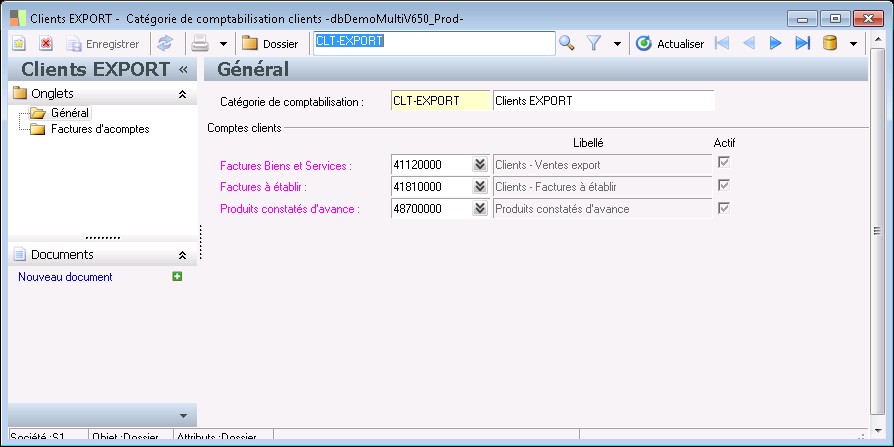This screenshot has height=447, width=894.
Task: Select the Général tree item
Action: pyautogui.click(x=70, y=113)
